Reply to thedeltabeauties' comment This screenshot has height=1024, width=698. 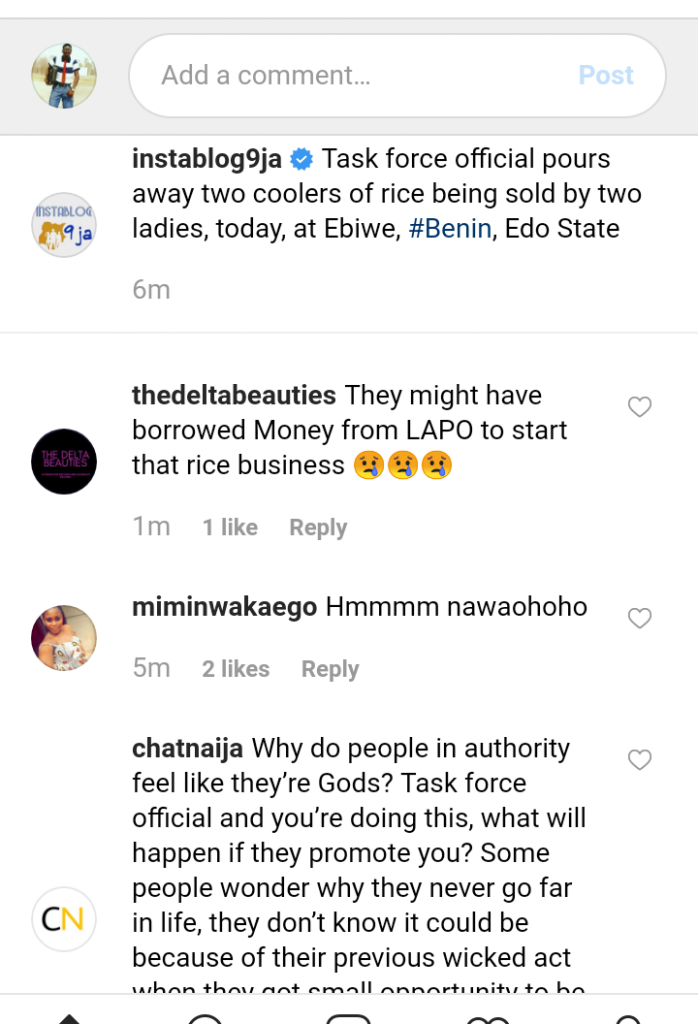[318, 528]
